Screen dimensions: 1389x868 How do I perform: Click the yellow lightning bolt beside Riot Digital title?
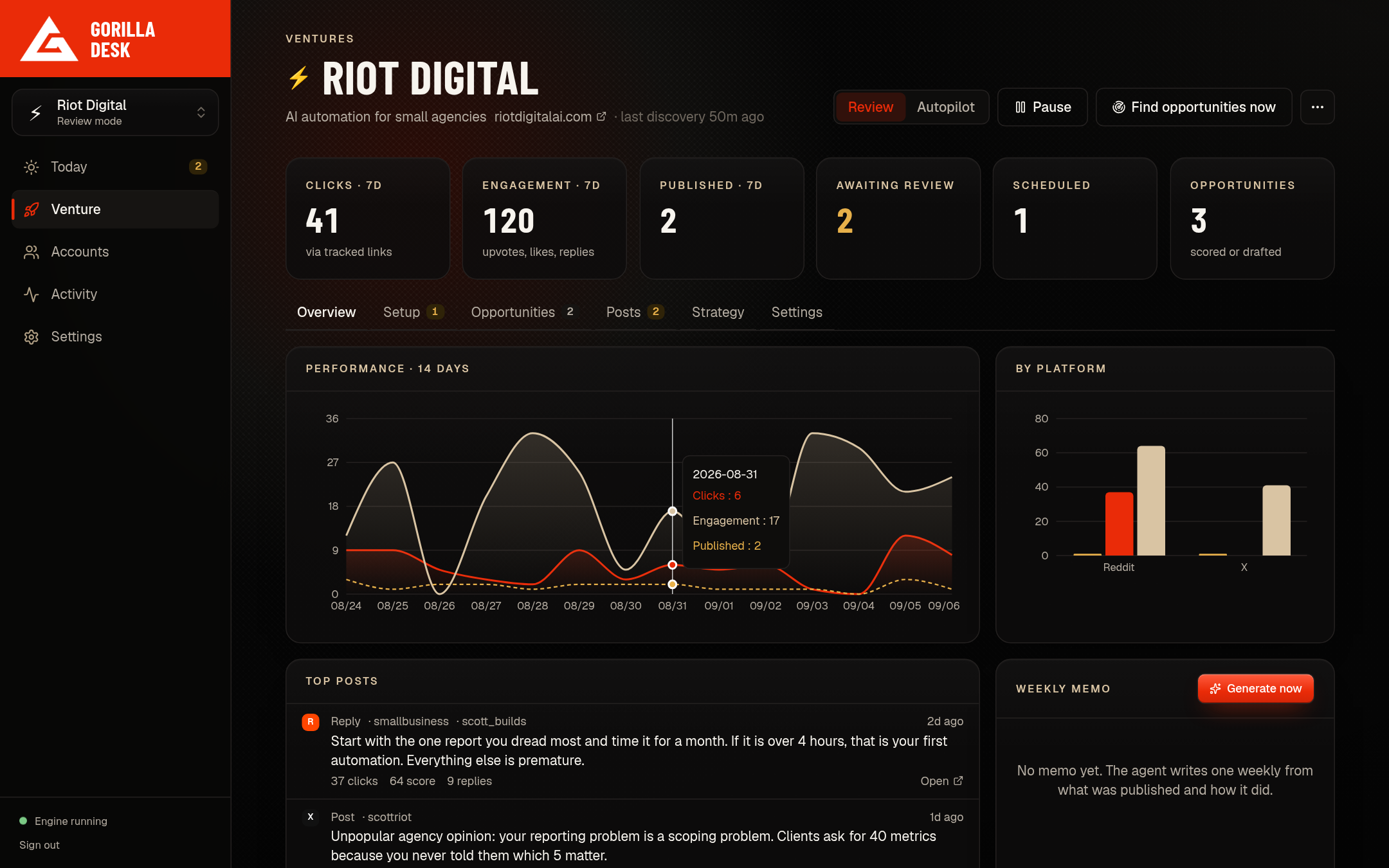point(298,78)
